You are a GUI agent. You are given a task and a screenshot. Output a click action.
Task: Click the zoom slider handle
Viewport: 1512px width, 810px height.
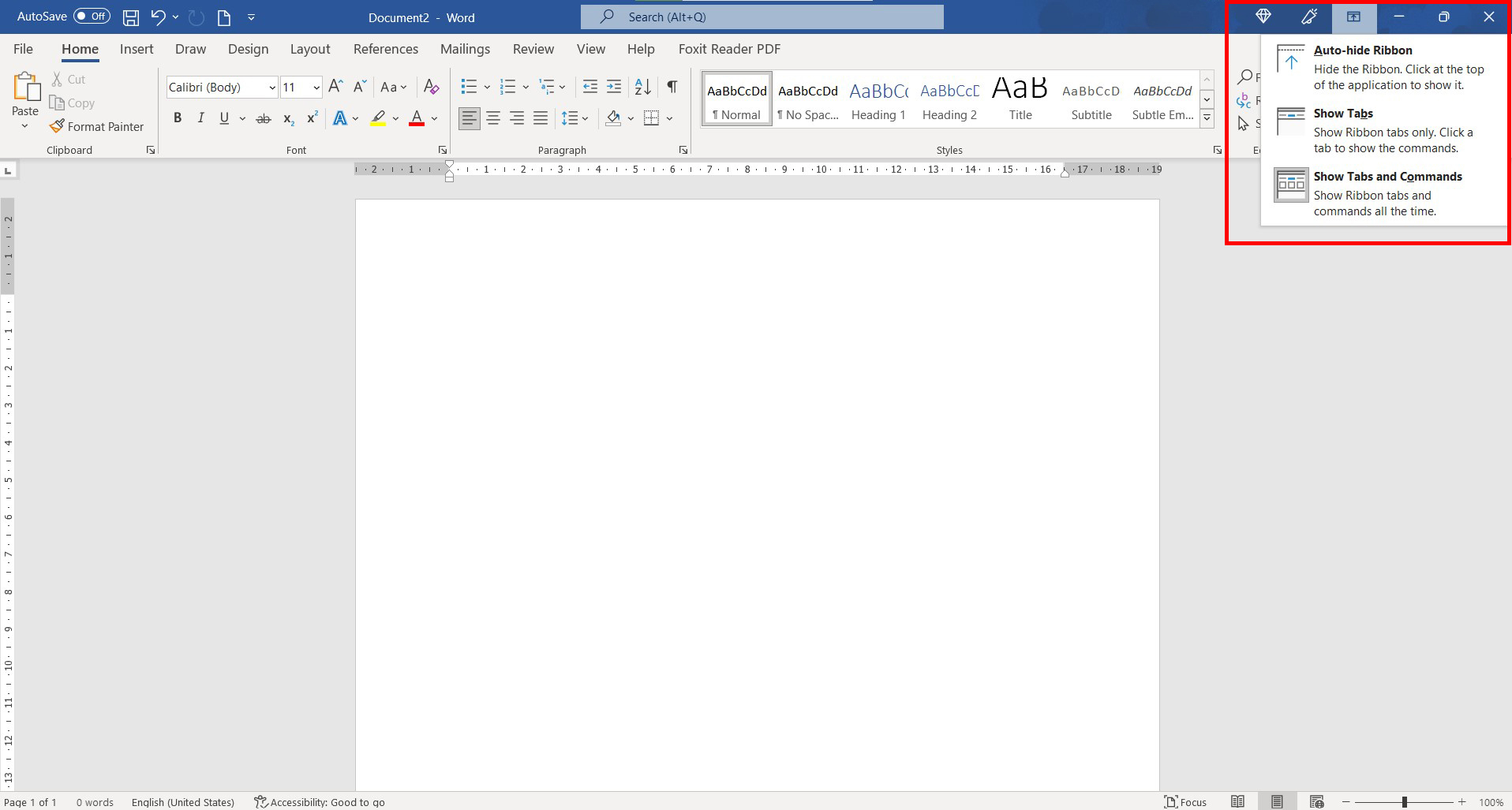click(x=1404, y=801)
